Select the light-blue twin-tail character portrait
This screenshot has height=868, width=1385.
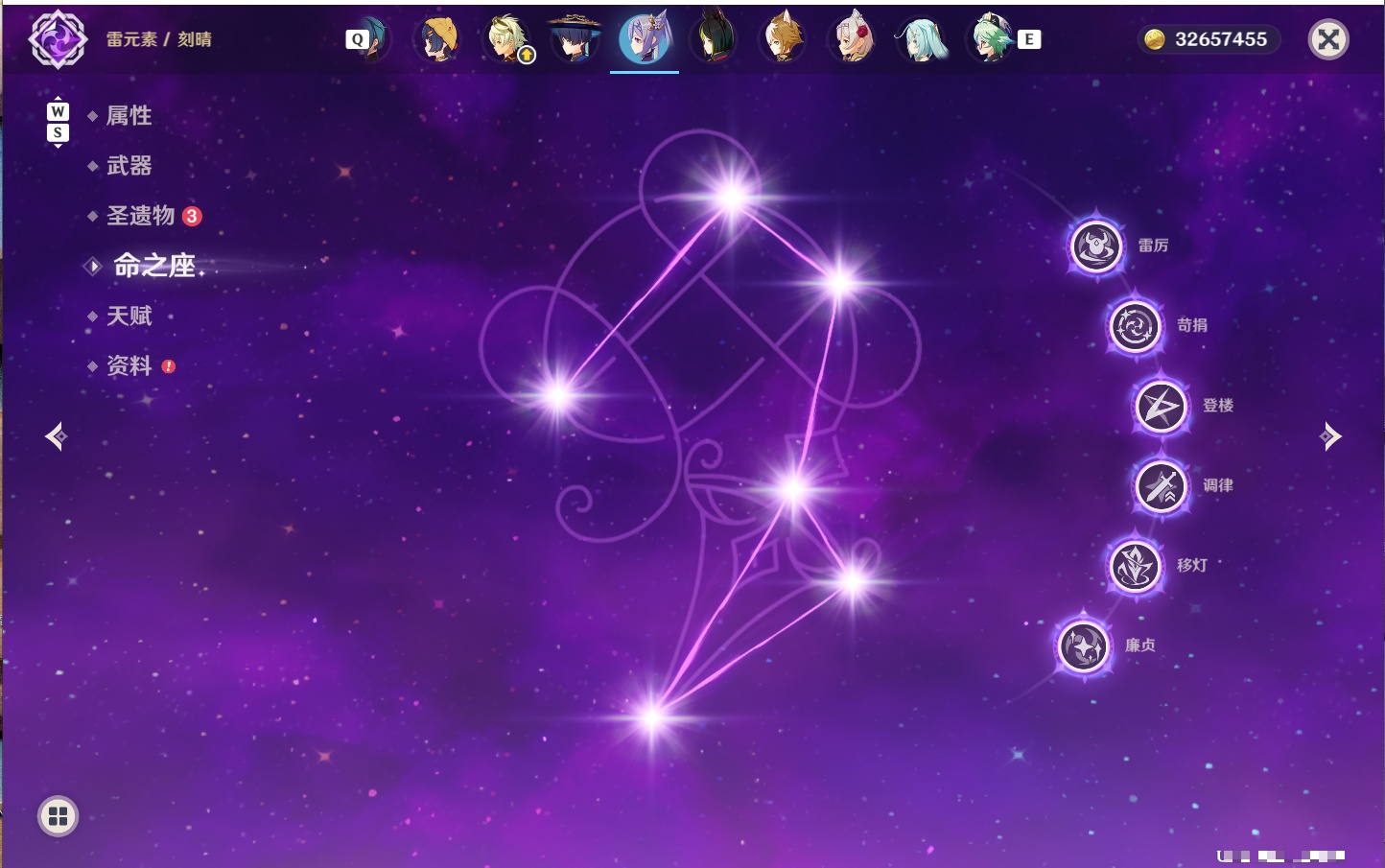(921, 39)
